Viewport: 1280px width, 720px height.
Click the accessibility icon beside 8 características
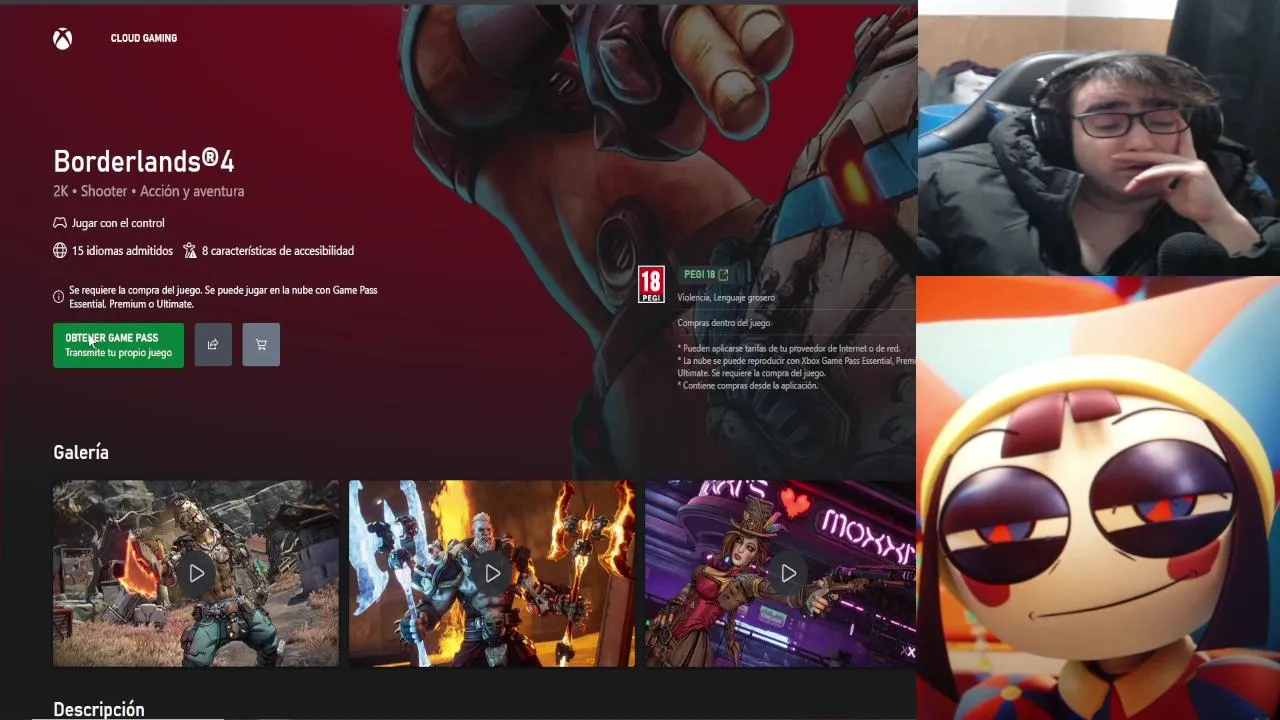[x=190, y=251]
